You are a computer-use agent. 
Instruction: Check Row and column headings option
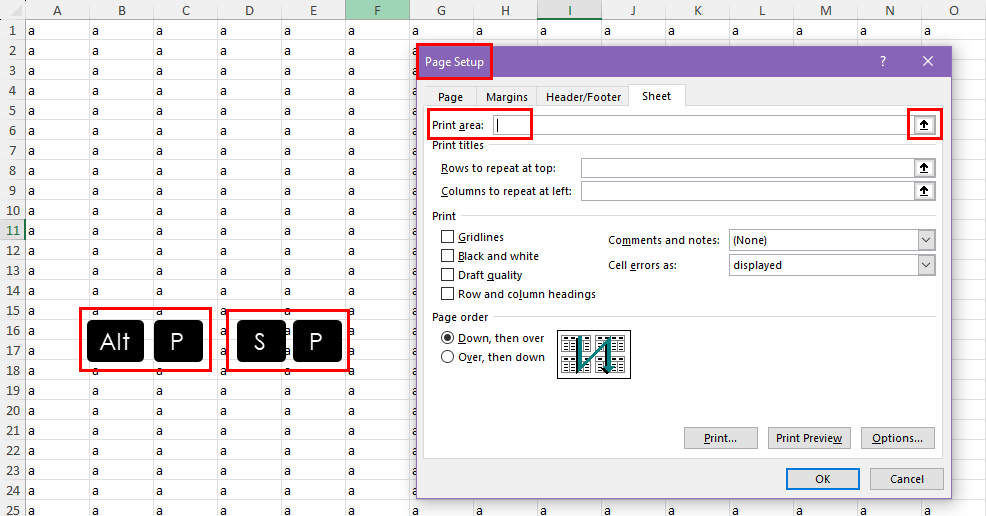[447, 293]
